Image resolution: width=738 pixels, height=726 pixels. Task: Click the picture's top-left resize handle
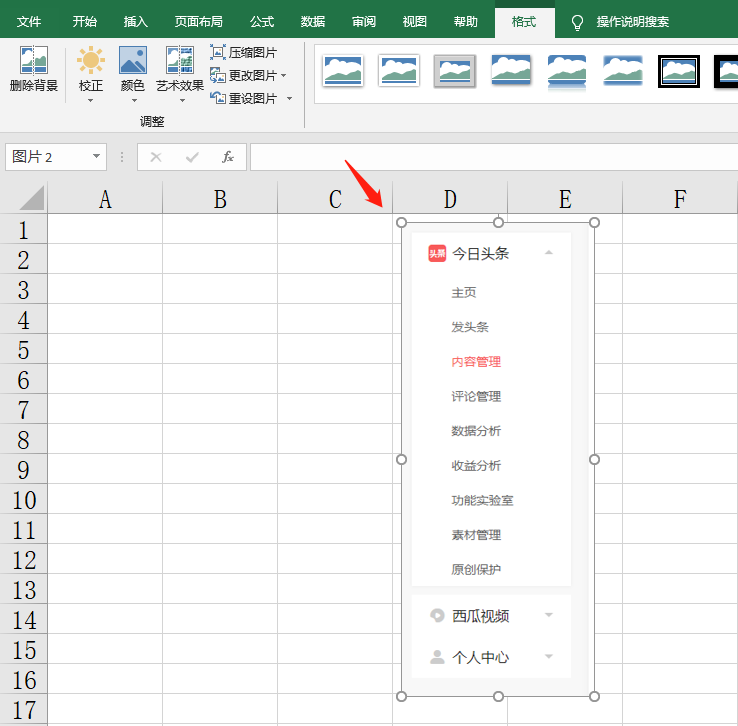pos(401,223)
